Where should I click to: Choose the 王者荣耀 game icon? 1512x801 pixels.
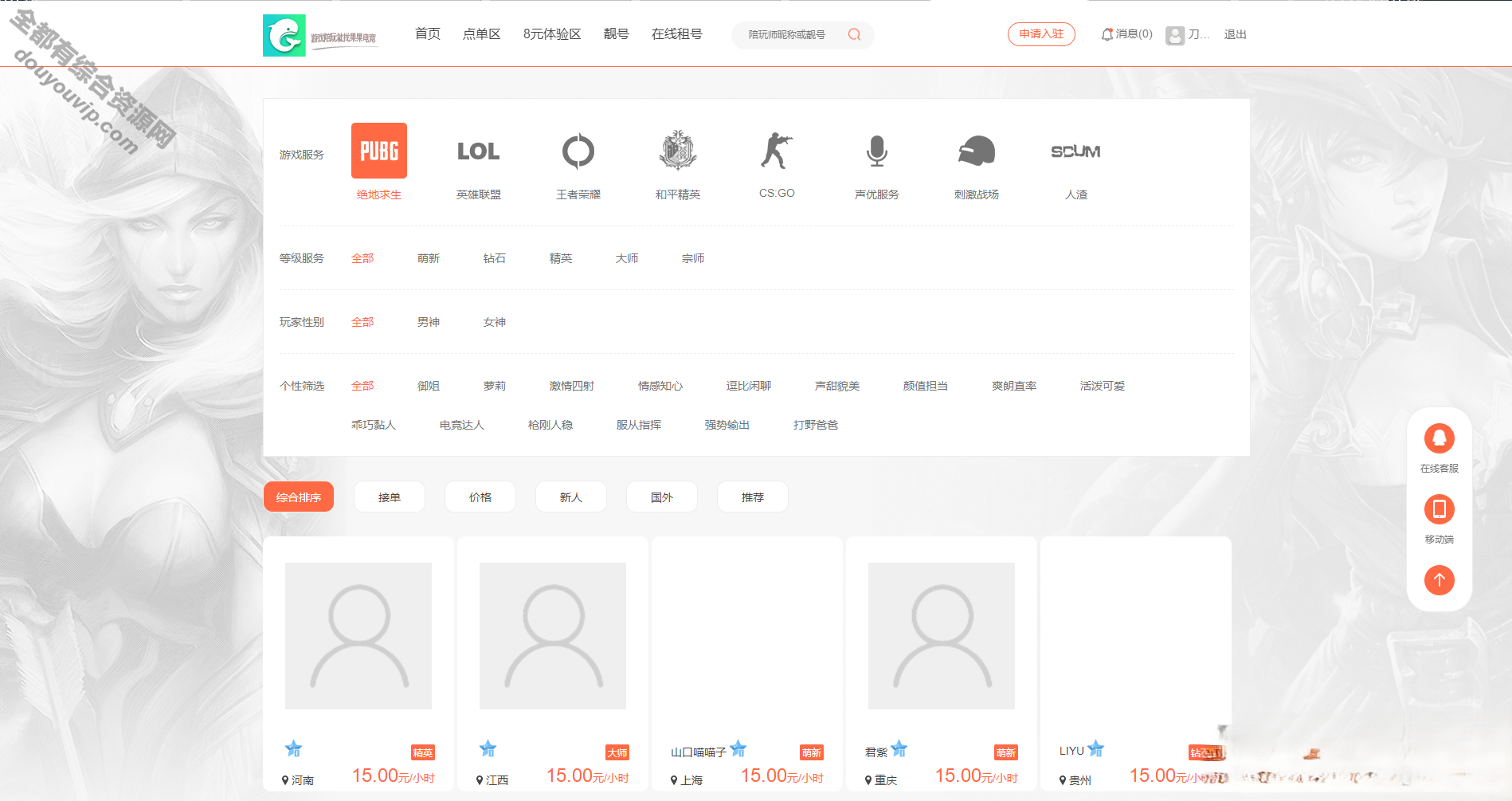[578, 151]
